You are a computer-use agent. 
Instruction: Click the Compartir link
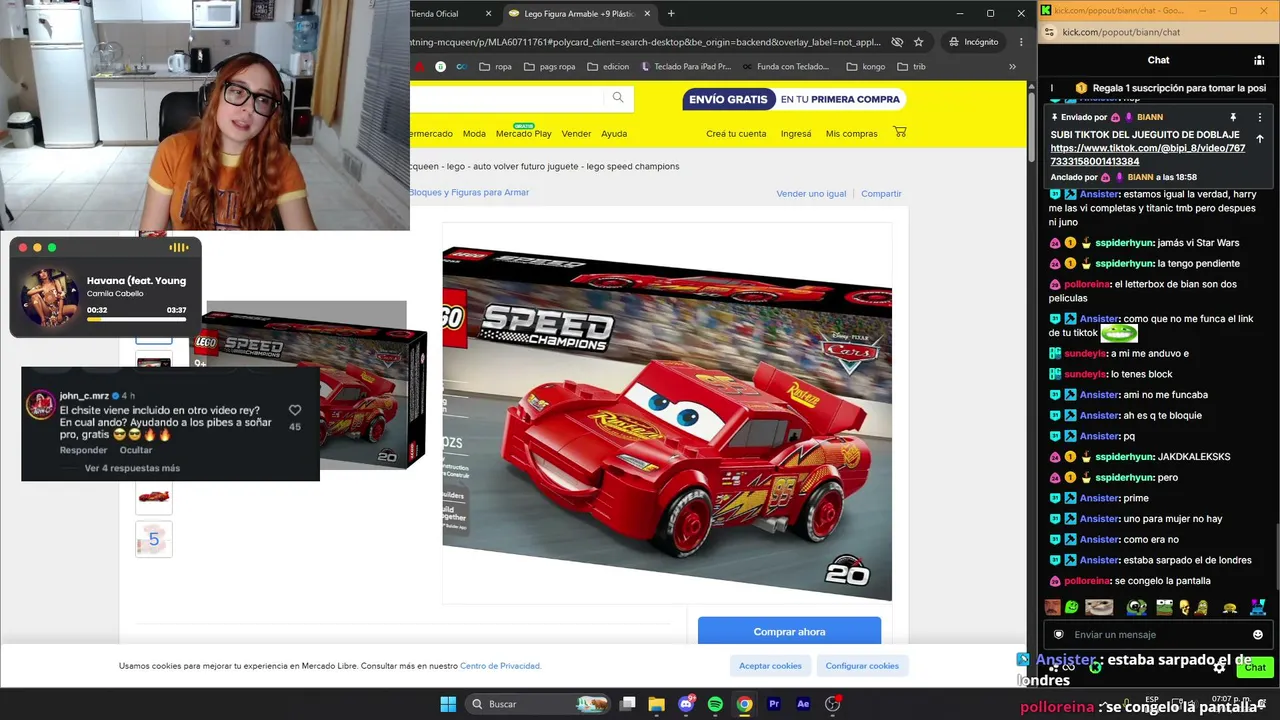pyautogui.click(x=881, y=193)
